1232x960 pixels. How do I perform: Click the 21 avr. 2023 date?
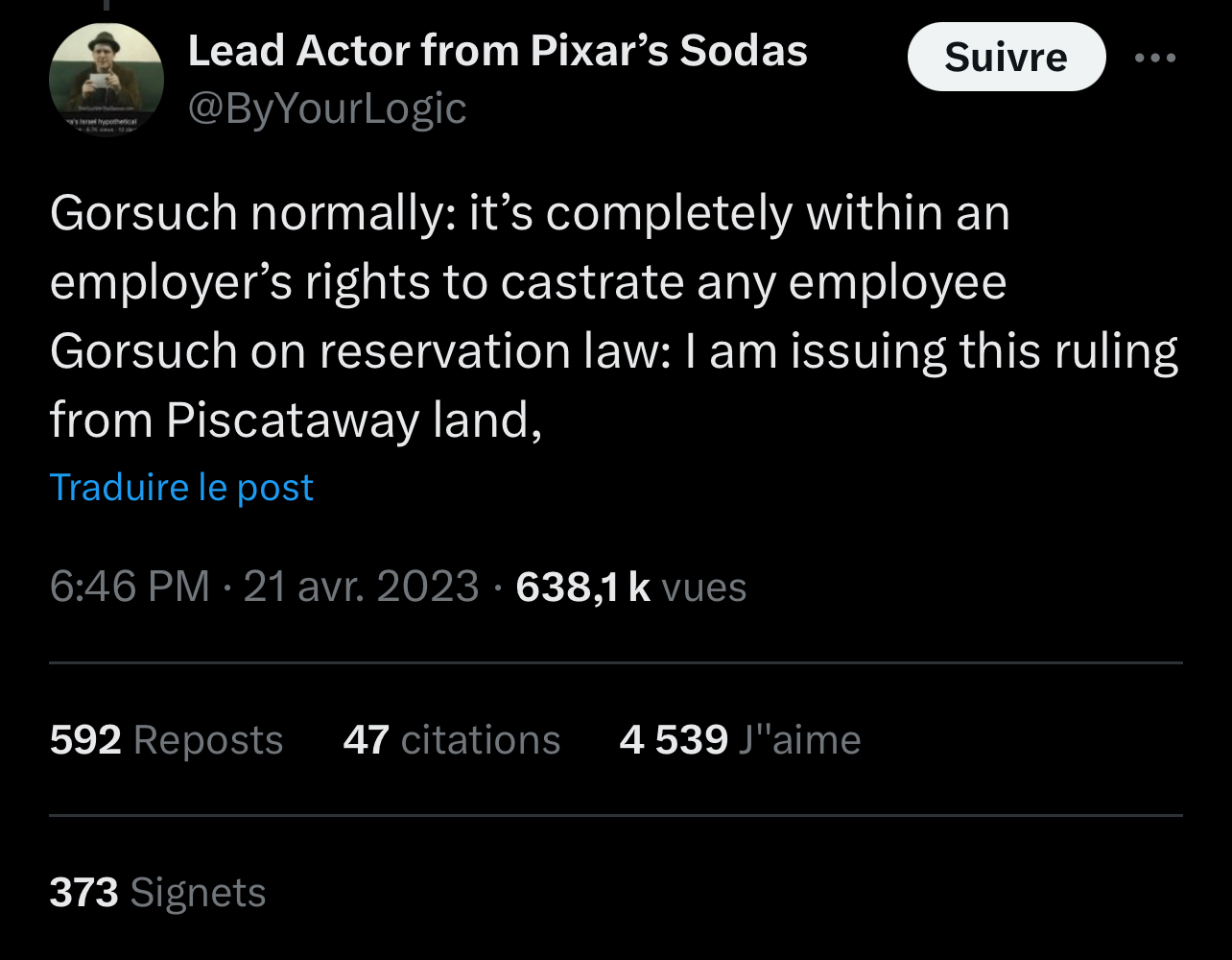tap(361, 586)
